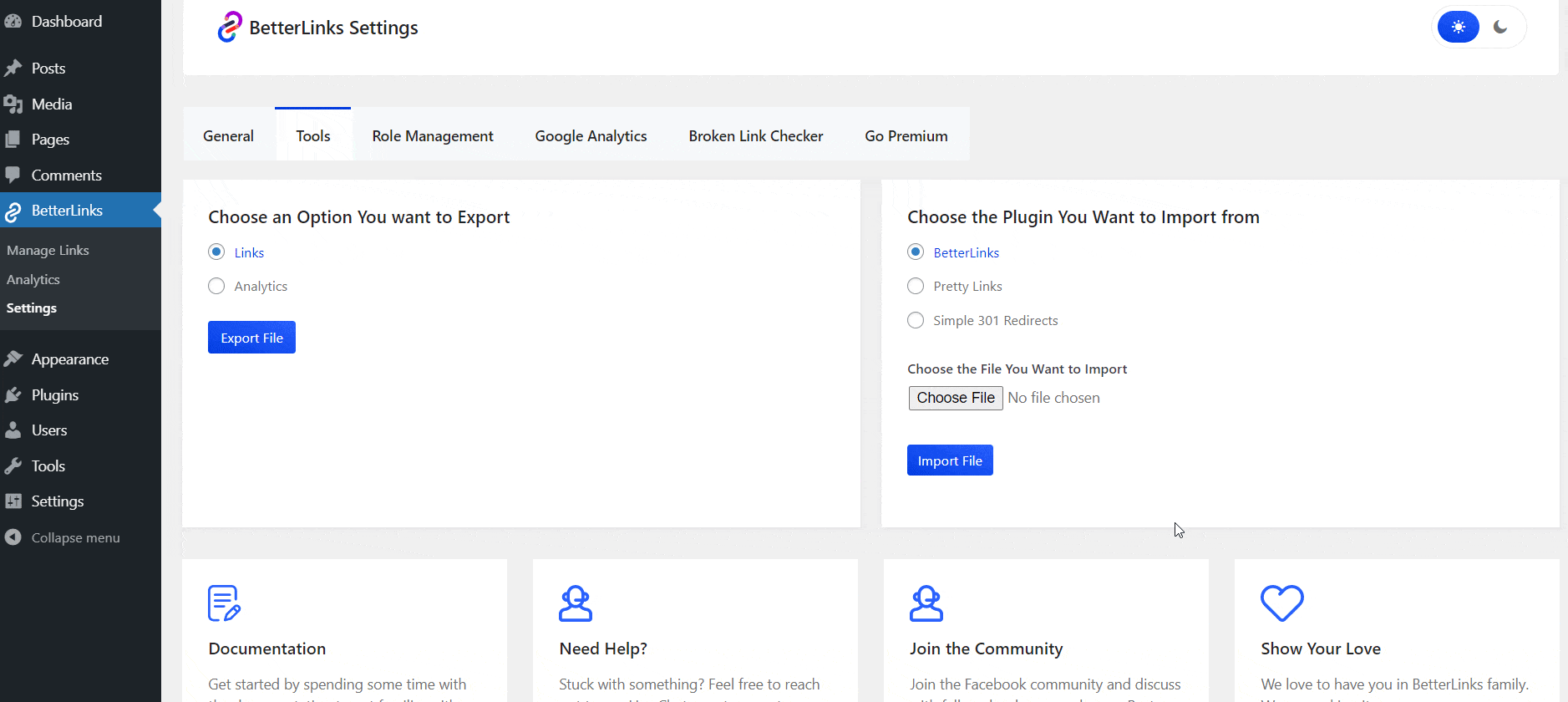Screen dimensions: 1568x702
Task: Select the Analytics export radio button
Action: (216, 286)
